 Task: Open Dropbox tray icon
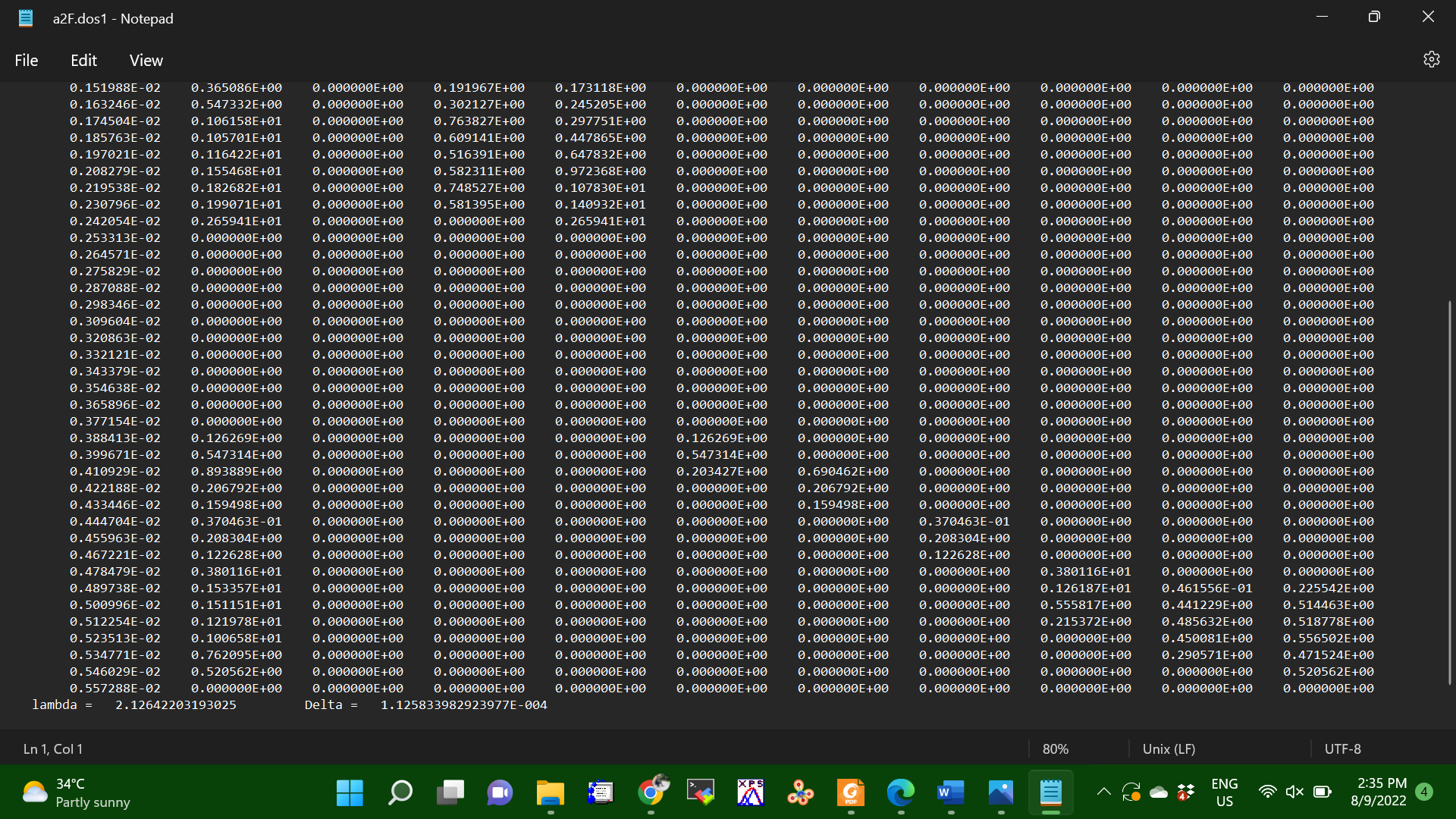tap(1185, 792)
